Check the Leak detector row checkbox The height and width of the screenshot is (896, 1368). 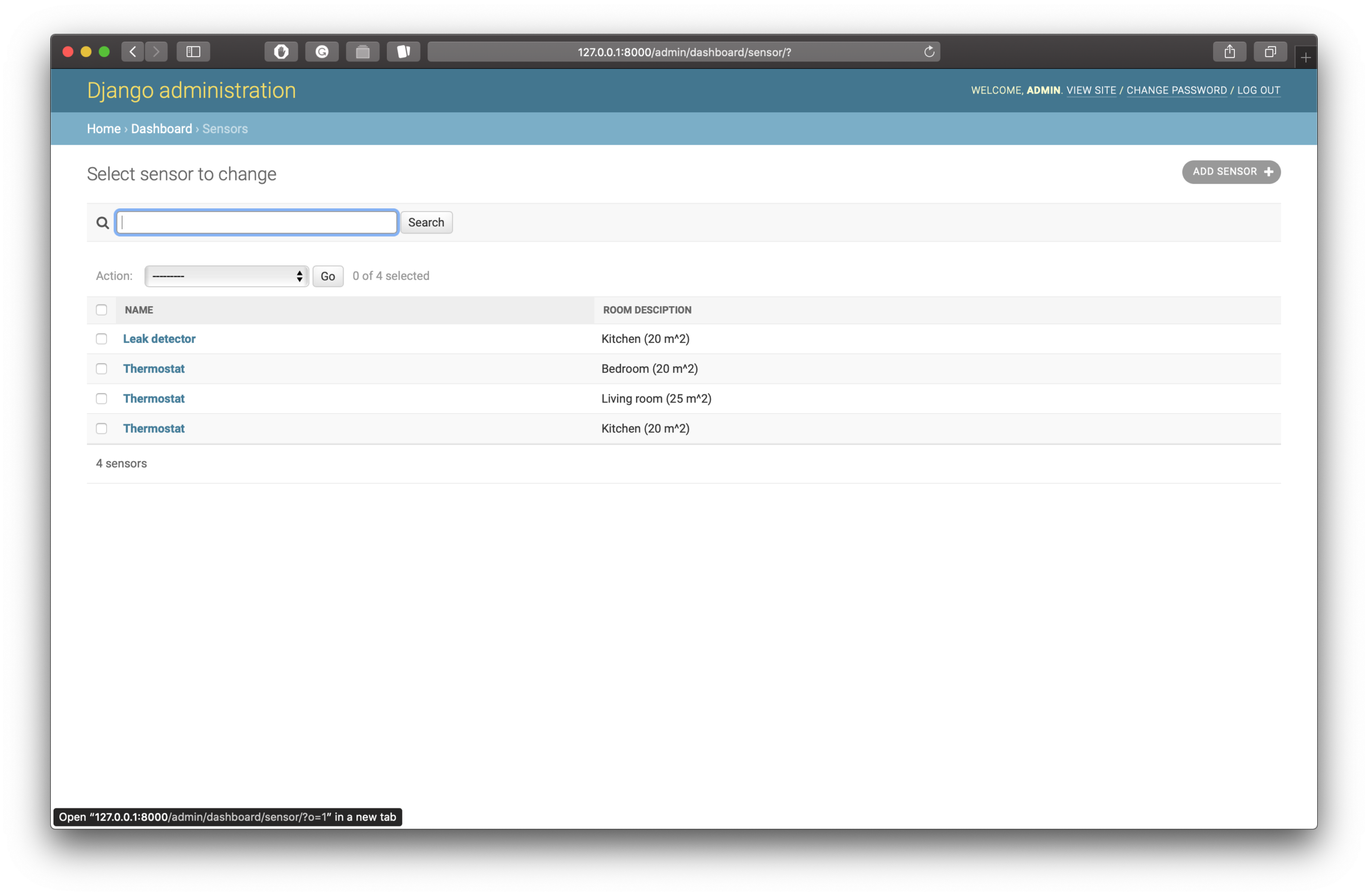tap(102, 339)
